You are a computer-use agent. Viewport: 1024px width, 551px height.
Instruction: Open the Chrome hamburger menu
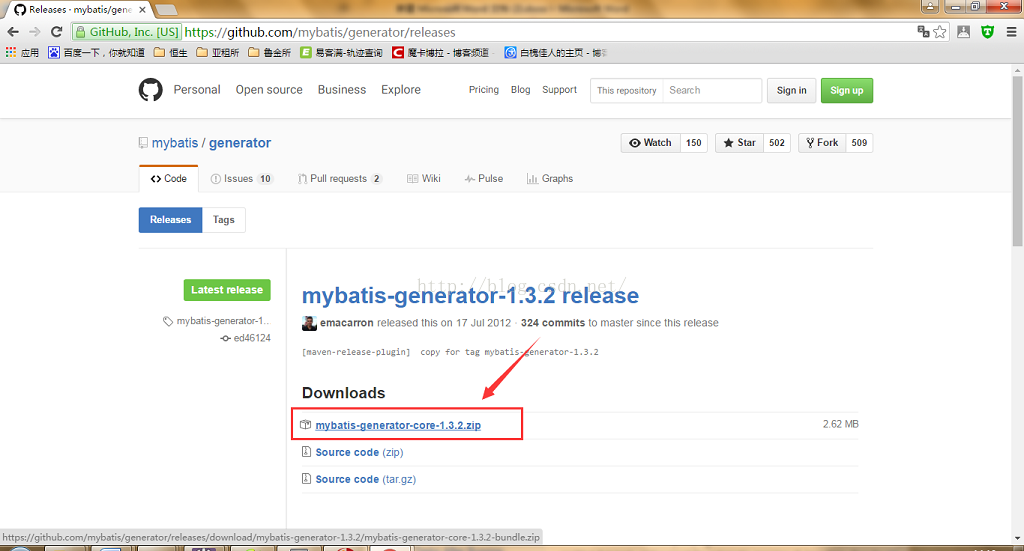(x=1011, y=32)
